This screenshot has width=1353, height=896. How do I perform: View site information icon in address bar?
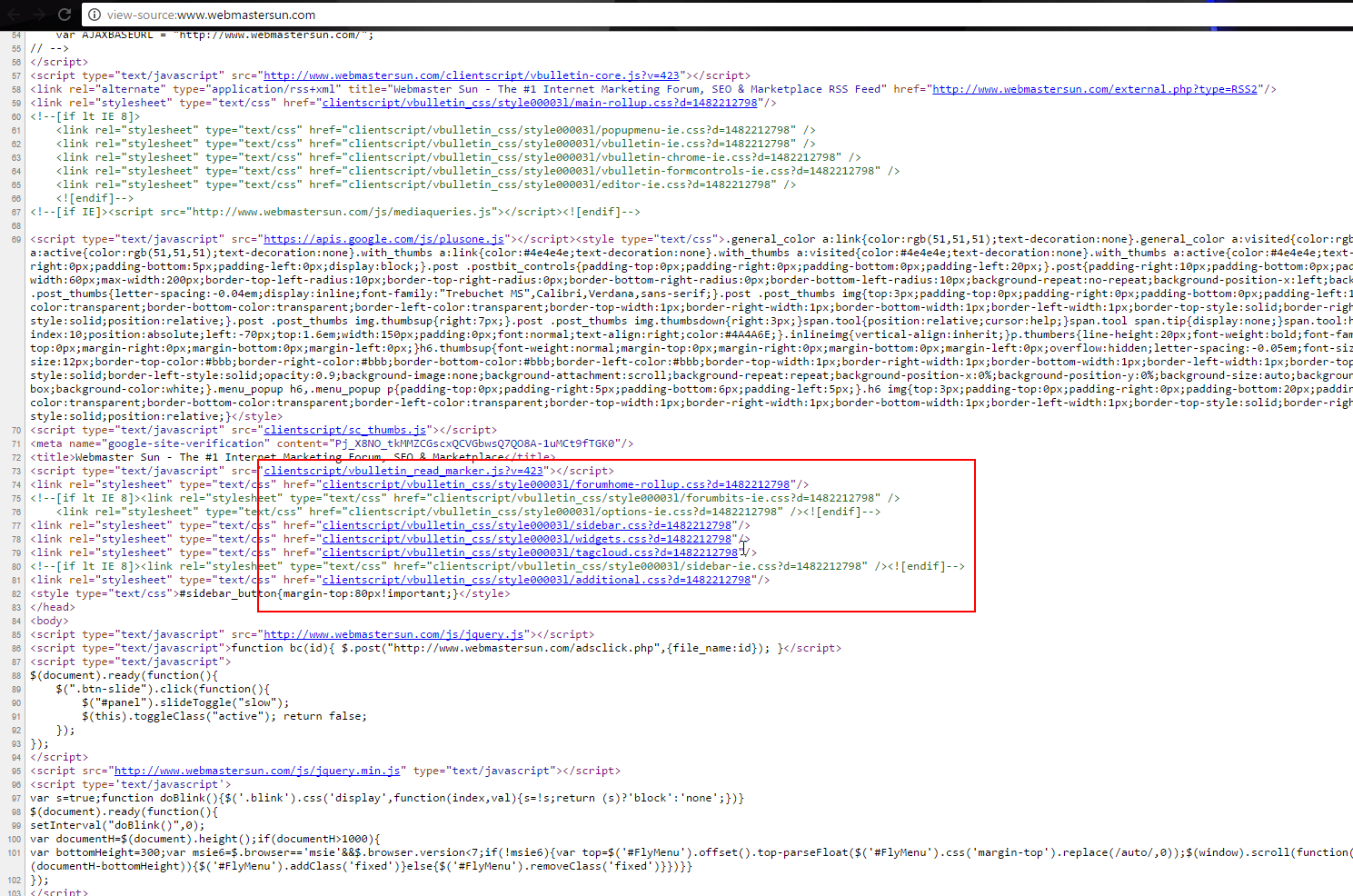95,15
